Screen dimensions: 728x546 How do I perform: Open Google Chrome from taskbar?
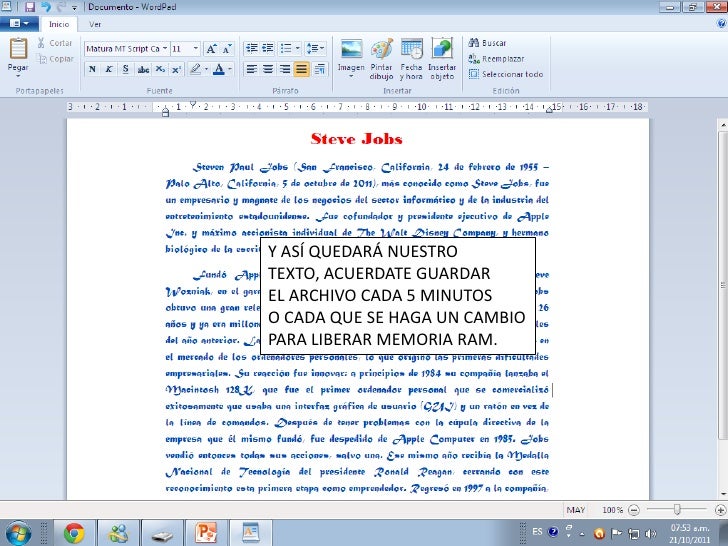pos(74,533)
